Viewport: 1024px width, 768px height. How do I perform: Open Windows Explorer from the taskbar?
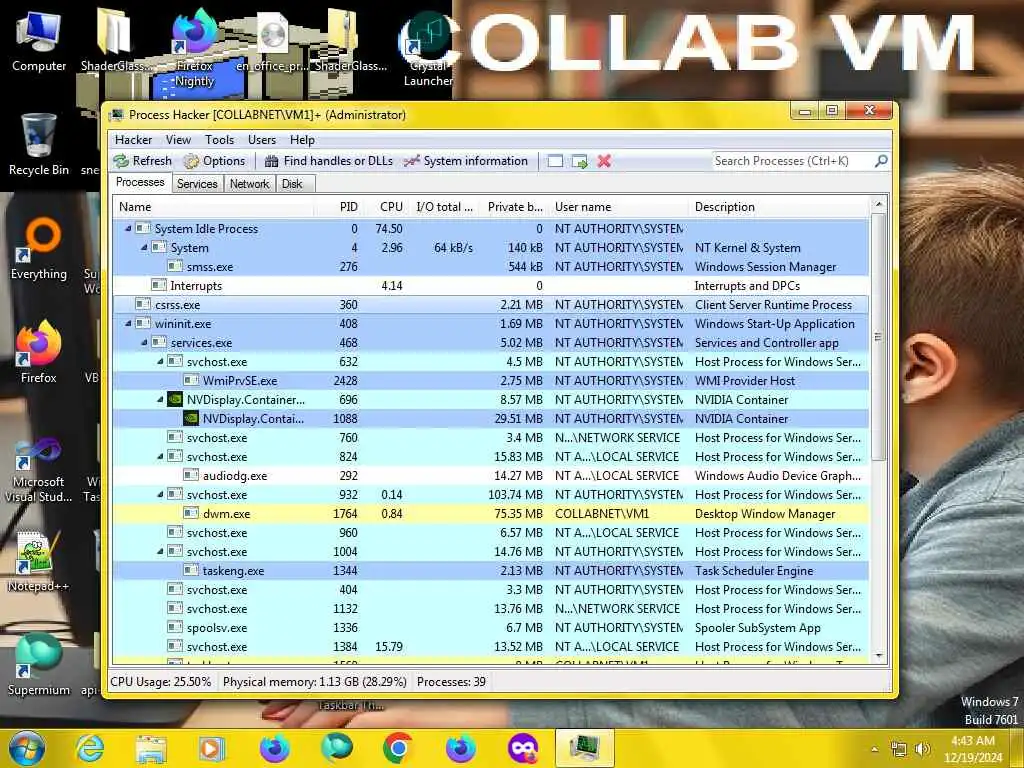(x=151, y=748)
